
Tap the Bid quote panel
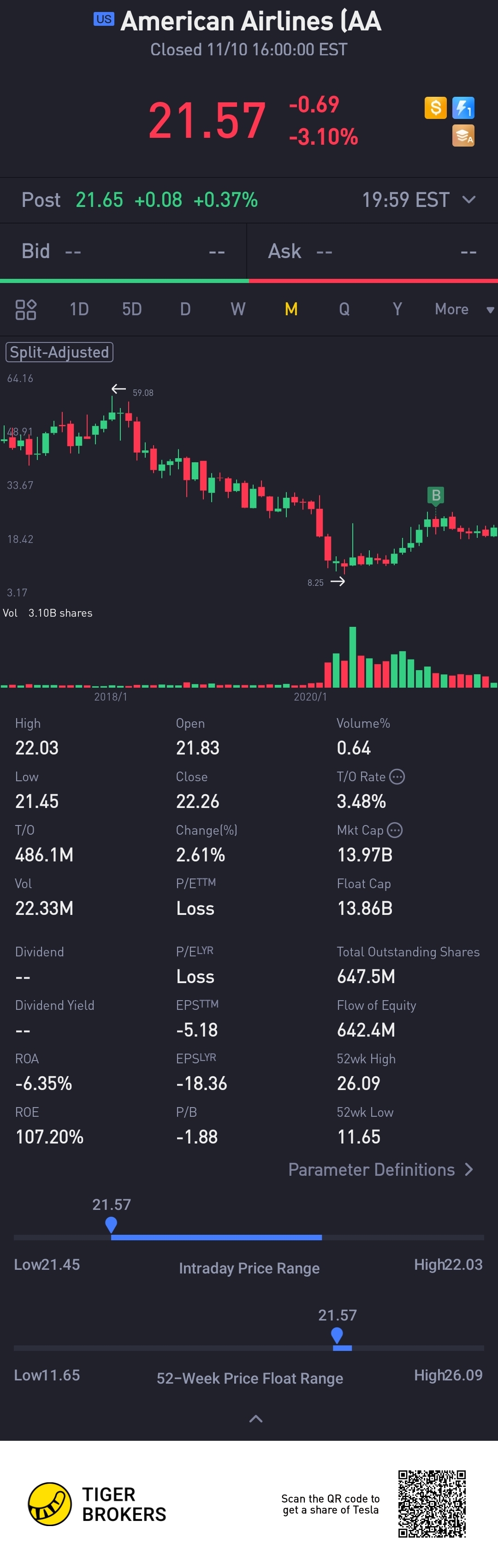click(x=123, y=251)
